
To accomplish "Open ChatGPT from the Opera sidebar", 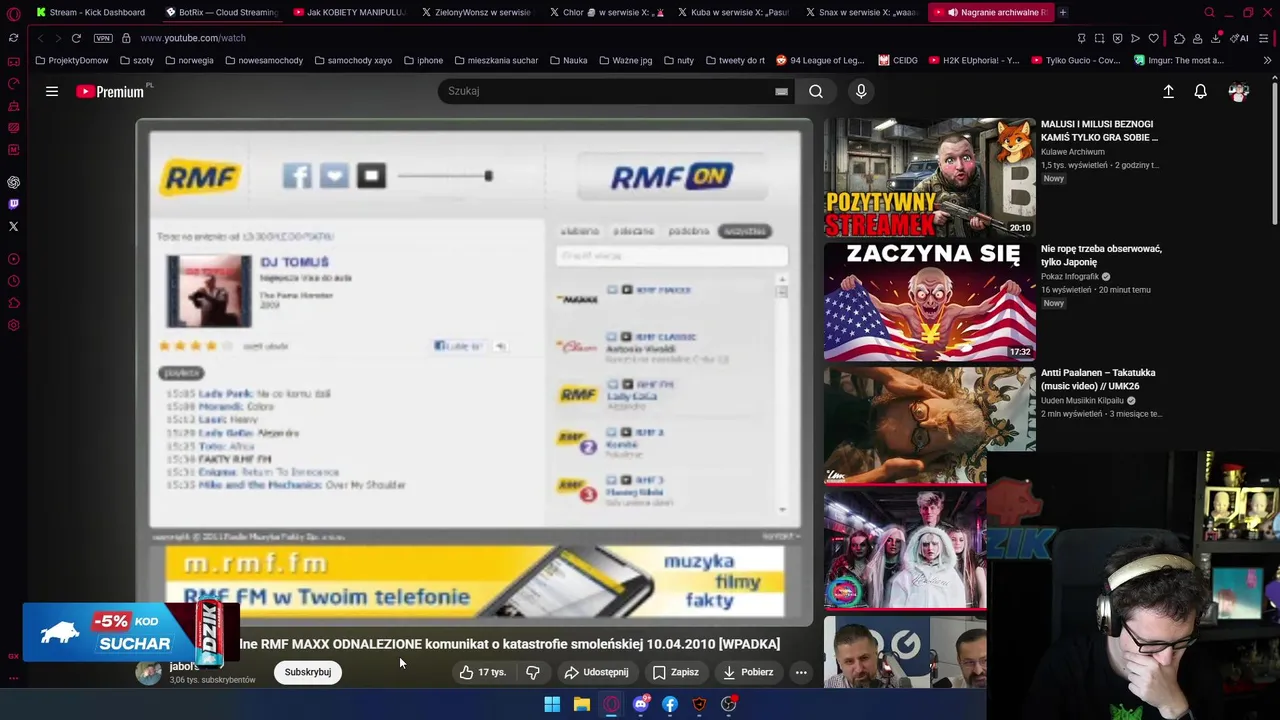I will (x=13, y=182).
